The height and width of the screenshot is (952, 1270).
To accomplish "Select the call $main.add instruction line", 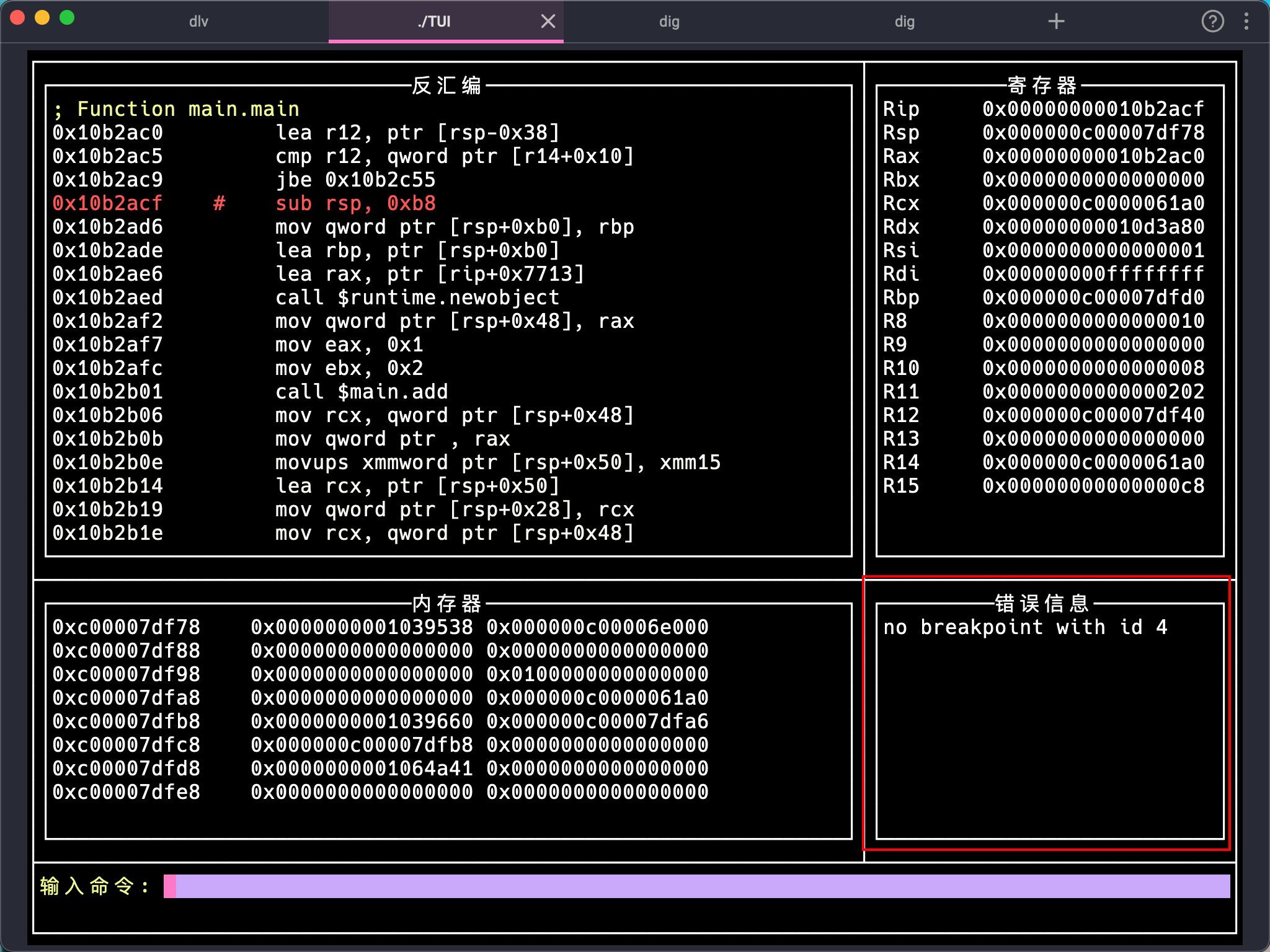I will click(x=362, y=392).
